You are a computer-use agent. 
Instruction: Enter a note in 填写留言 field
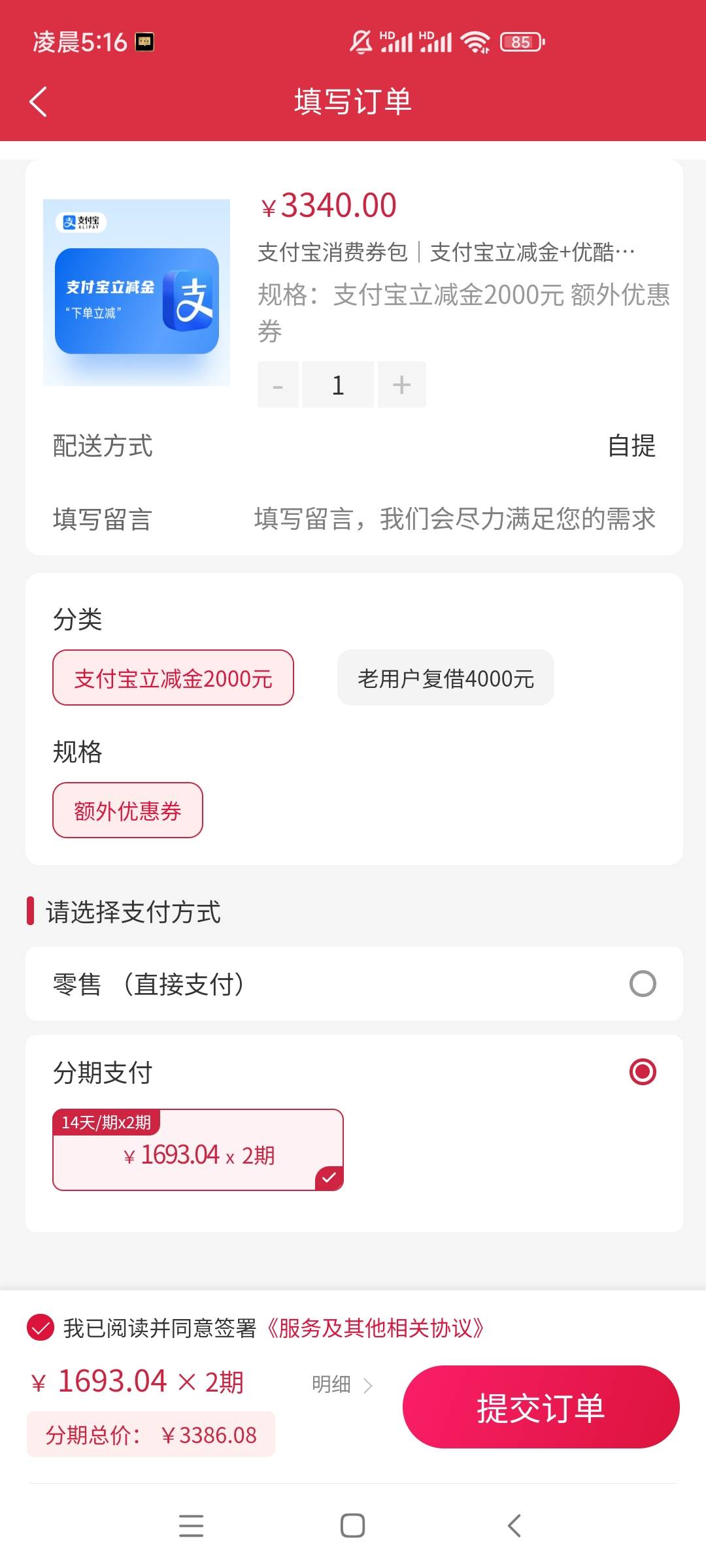454,519
